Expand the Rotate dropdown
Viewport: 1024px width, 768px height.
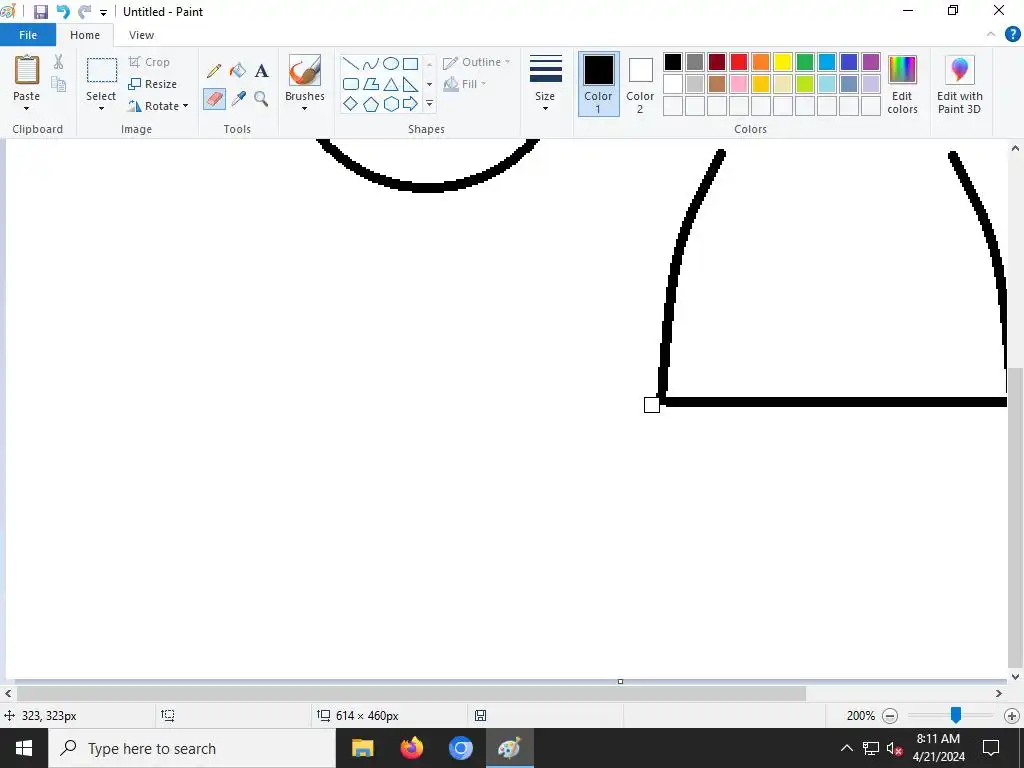pyautogui.click(x=185, y=106)
